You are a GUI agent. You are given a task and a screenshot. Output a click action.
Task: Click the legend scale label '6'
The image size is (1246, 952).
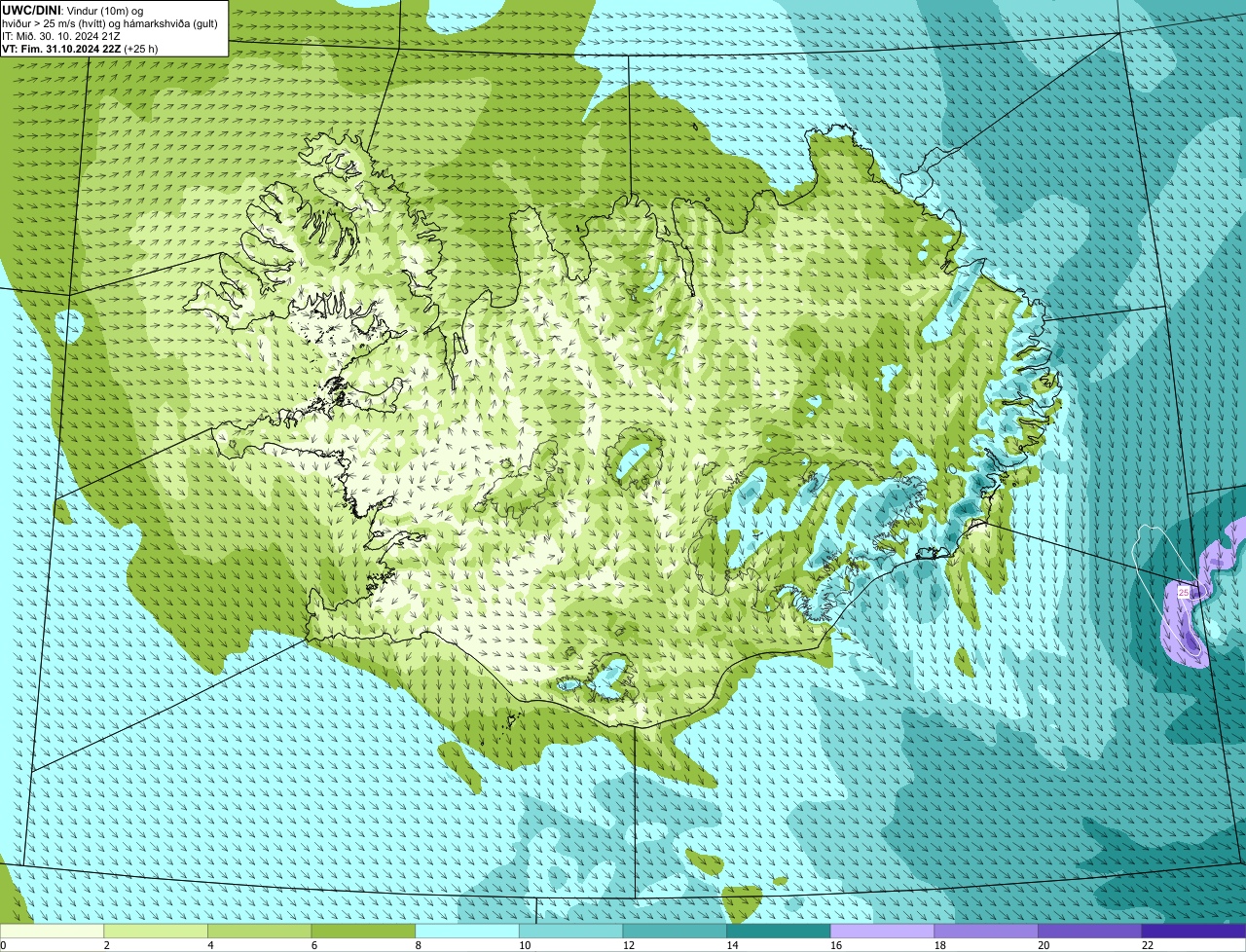(314, 945)
